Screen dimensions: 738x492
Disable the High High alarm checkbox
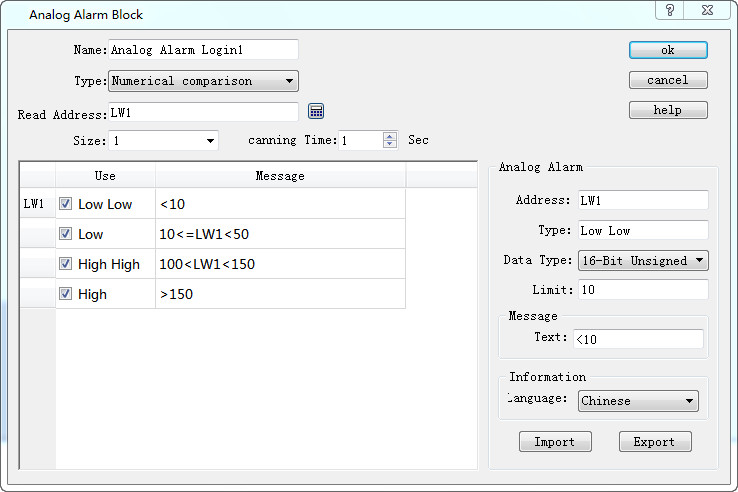[65, 264]
